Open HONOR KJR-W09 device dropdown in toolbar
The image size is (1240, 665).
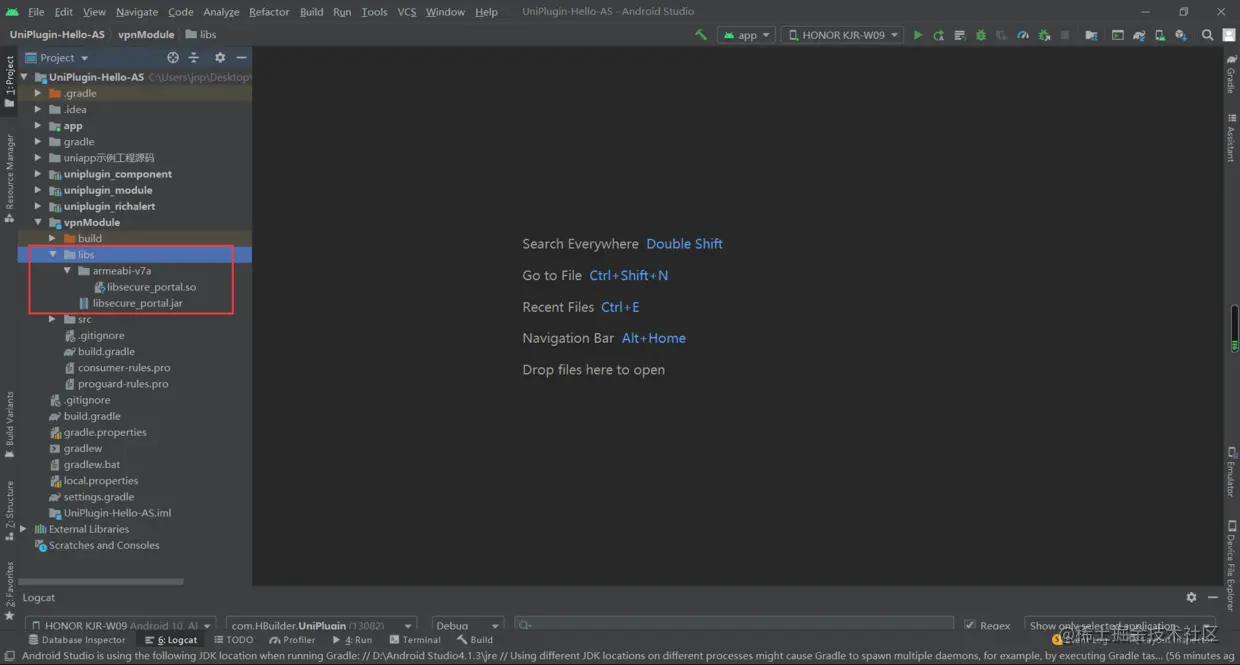842,35
